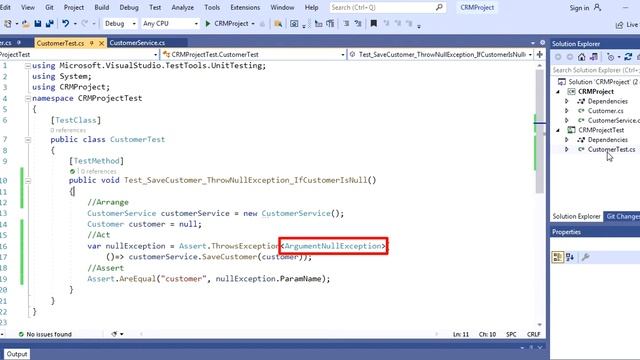640x360 pixels.
Task: Click the Live Share icon
Action: pyautogui.click(x=620, y=25)
